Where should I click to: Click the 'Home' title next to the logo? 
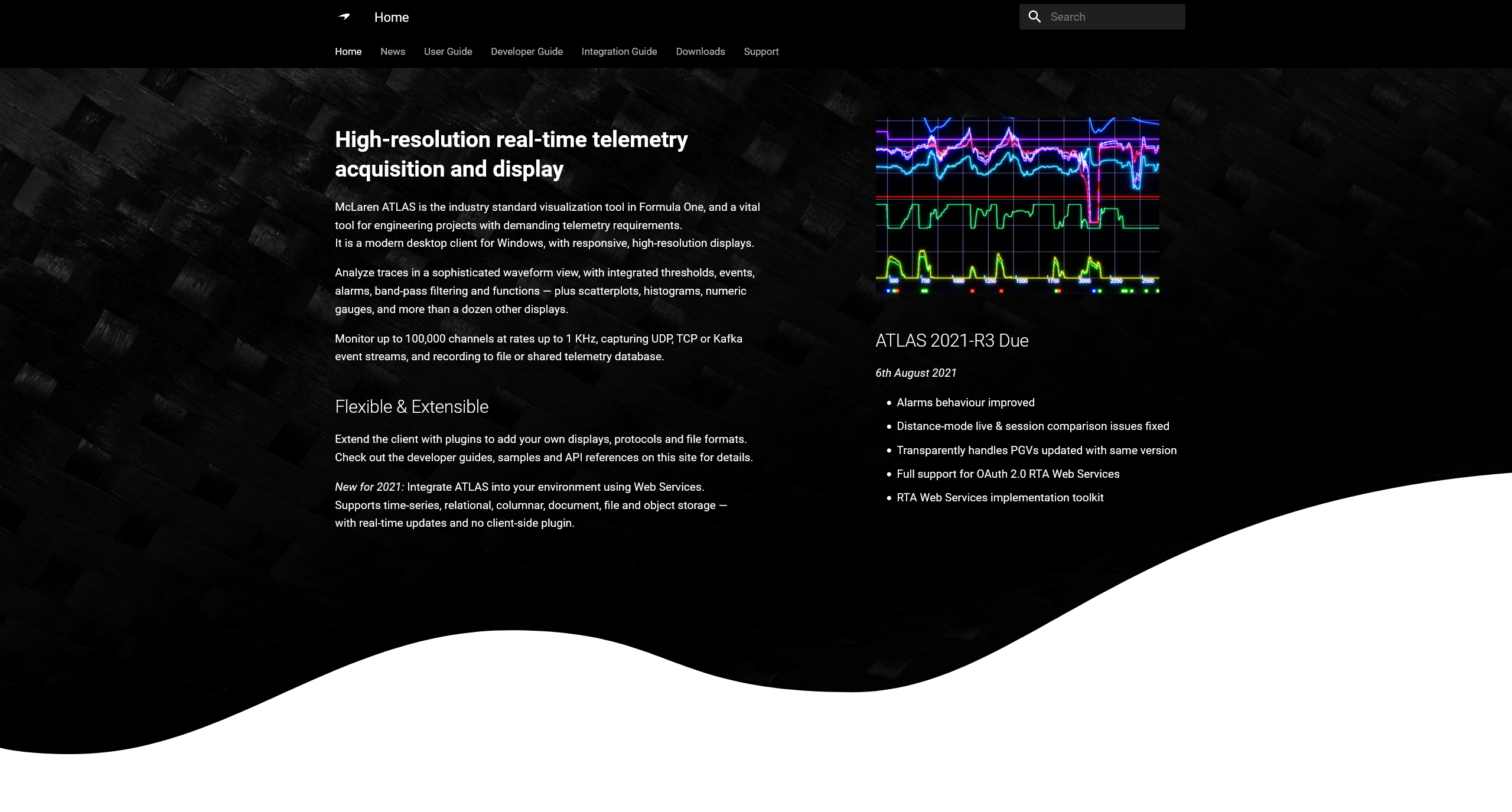tap(391, 17)
